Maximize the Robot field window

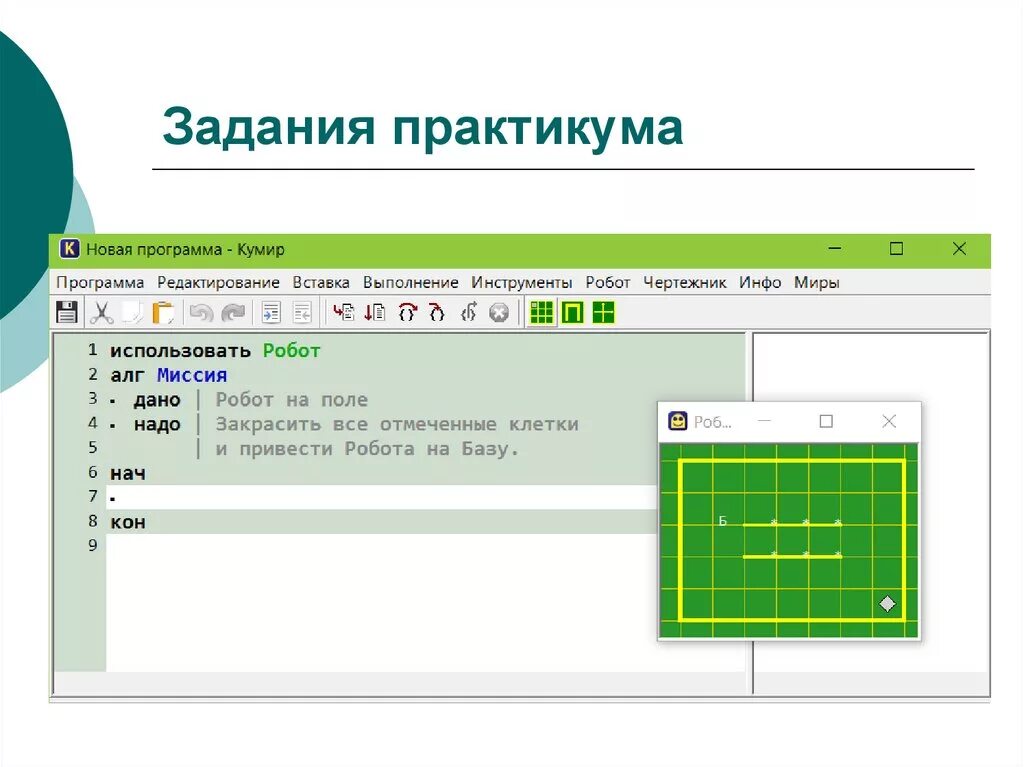[826, 421]
